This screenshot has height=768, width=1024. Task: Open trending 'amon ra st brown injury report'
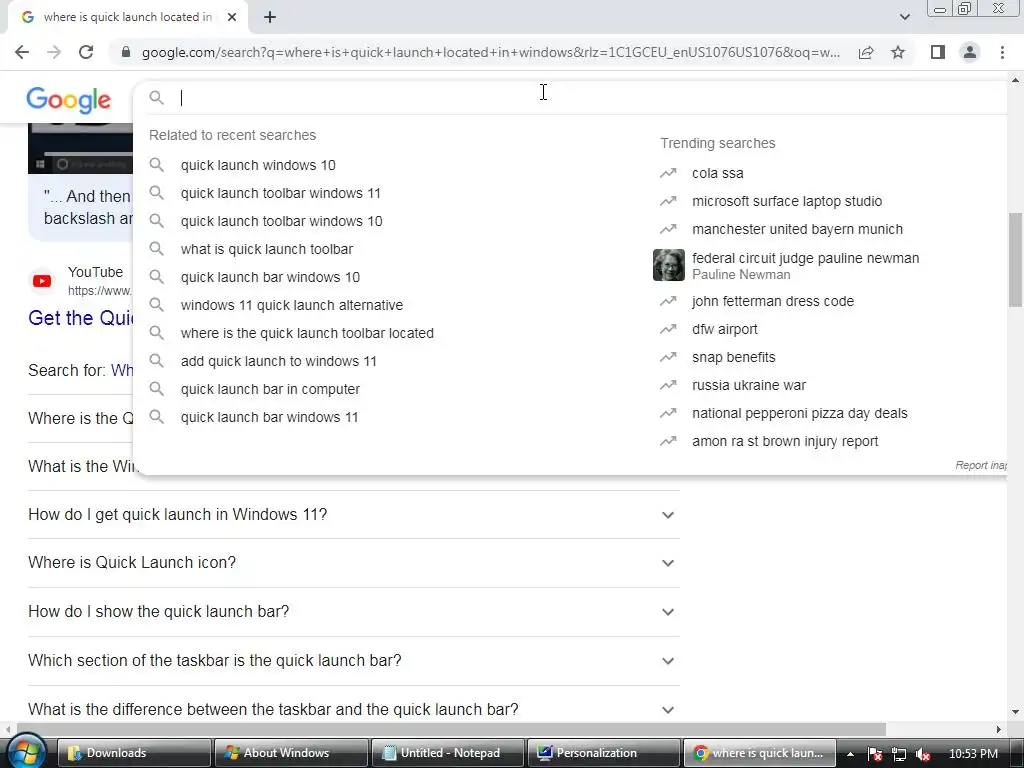coord(785,442)
